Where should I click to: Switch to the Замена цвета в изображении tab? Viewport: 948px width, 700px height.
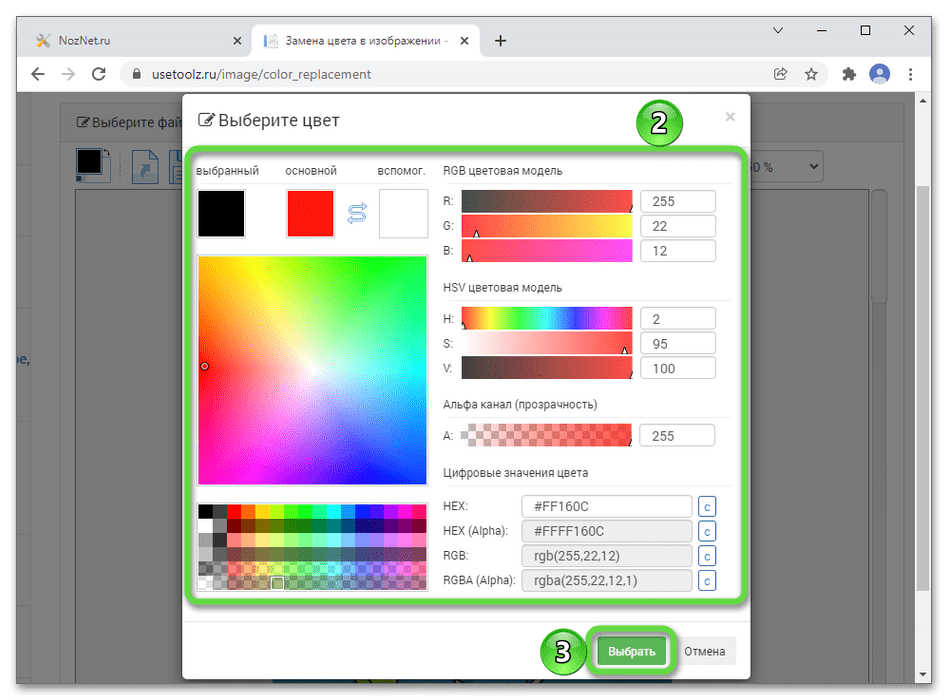(x=365, y=41)
